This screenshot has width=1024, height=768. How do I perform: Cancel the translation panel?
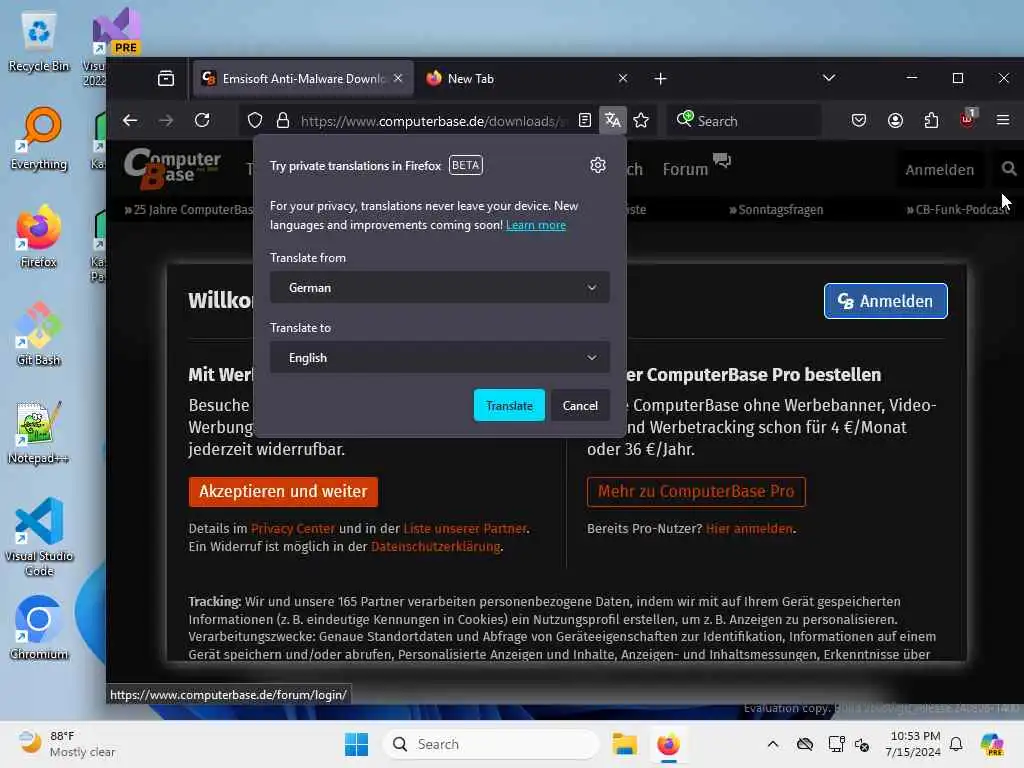[580, 406]
